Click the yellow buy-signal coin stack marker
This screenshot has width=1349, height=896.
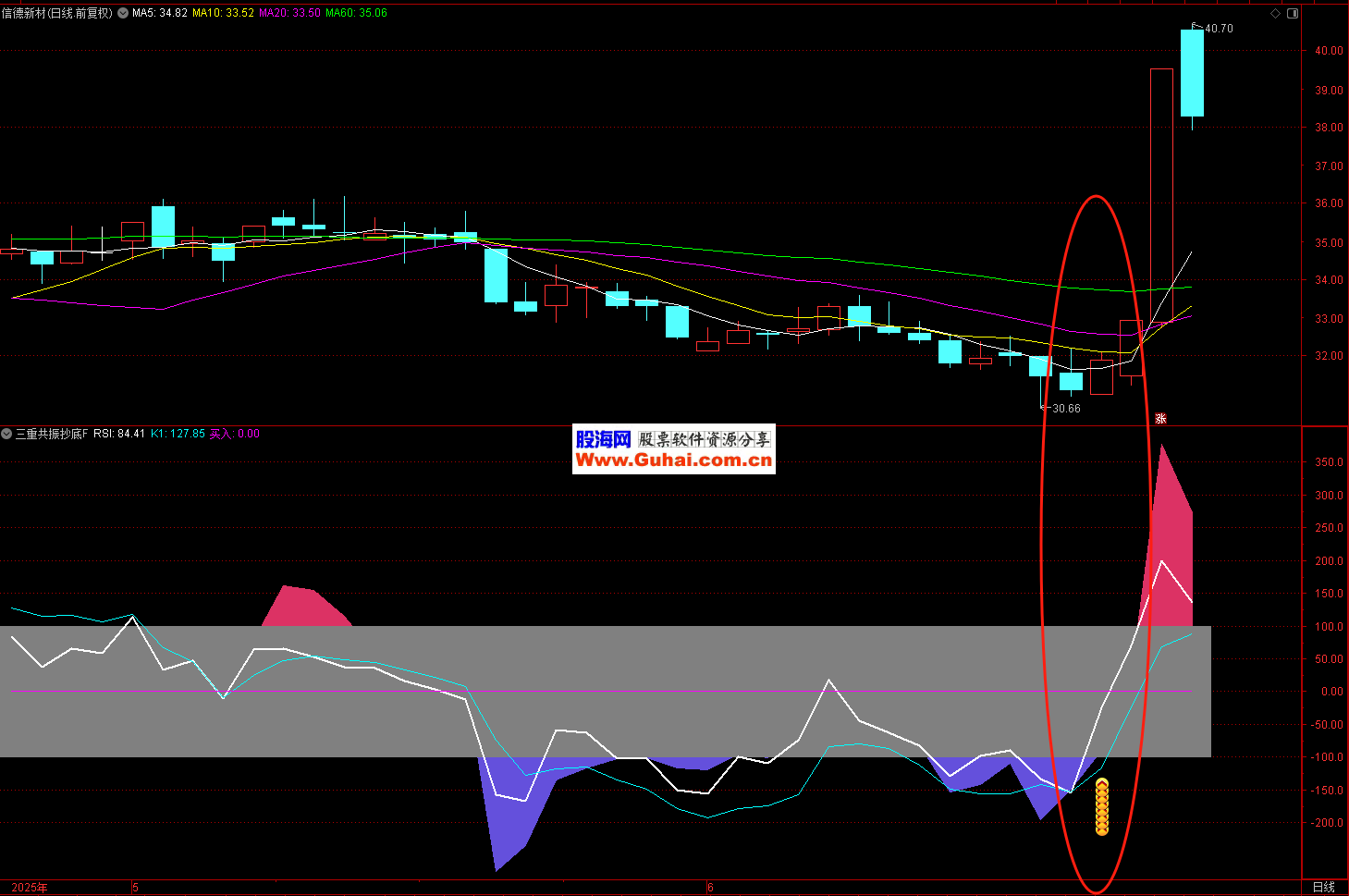[x=1102, y=807]
